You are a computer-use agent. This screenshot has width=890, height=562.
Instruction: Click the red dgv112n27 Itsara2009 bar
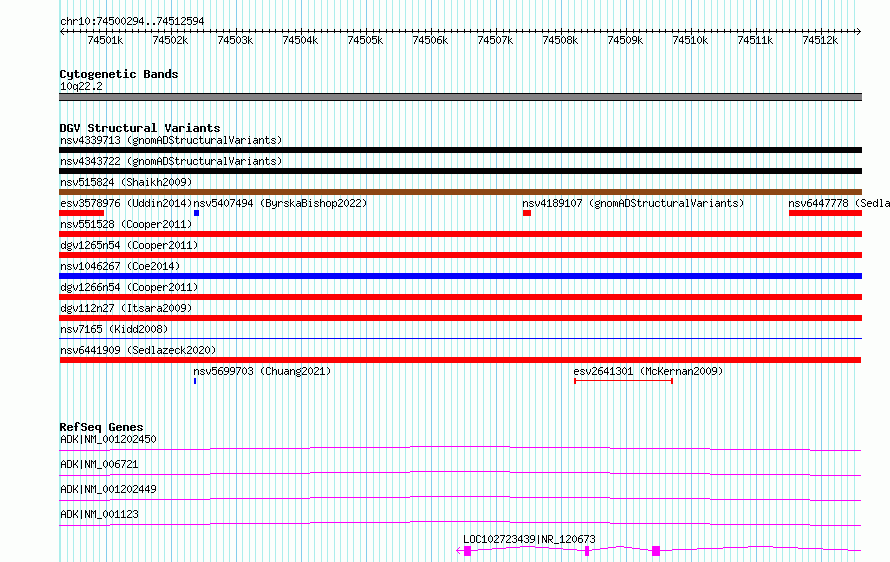click(x=460, y=318)
